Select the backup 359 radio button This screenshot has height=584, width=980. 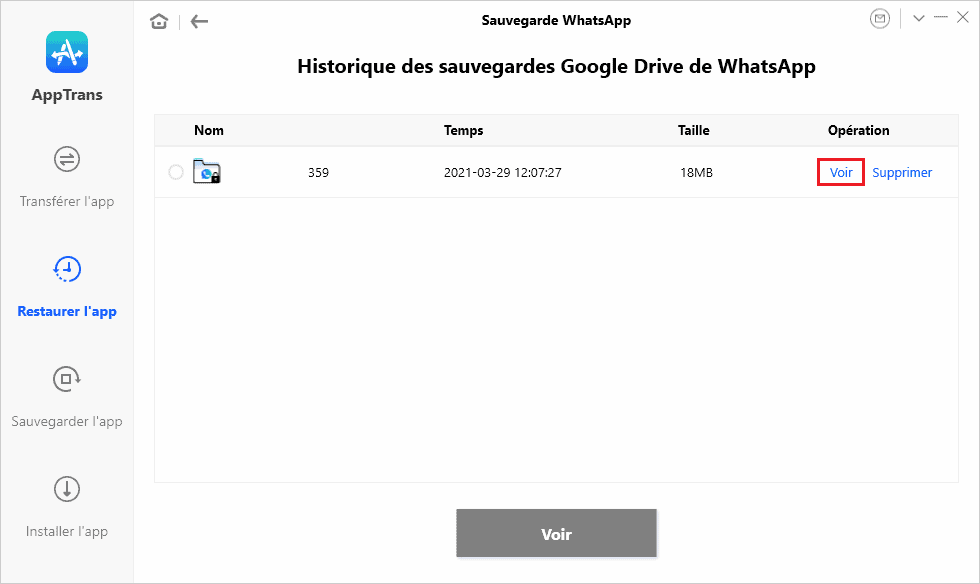pos(176,172)
